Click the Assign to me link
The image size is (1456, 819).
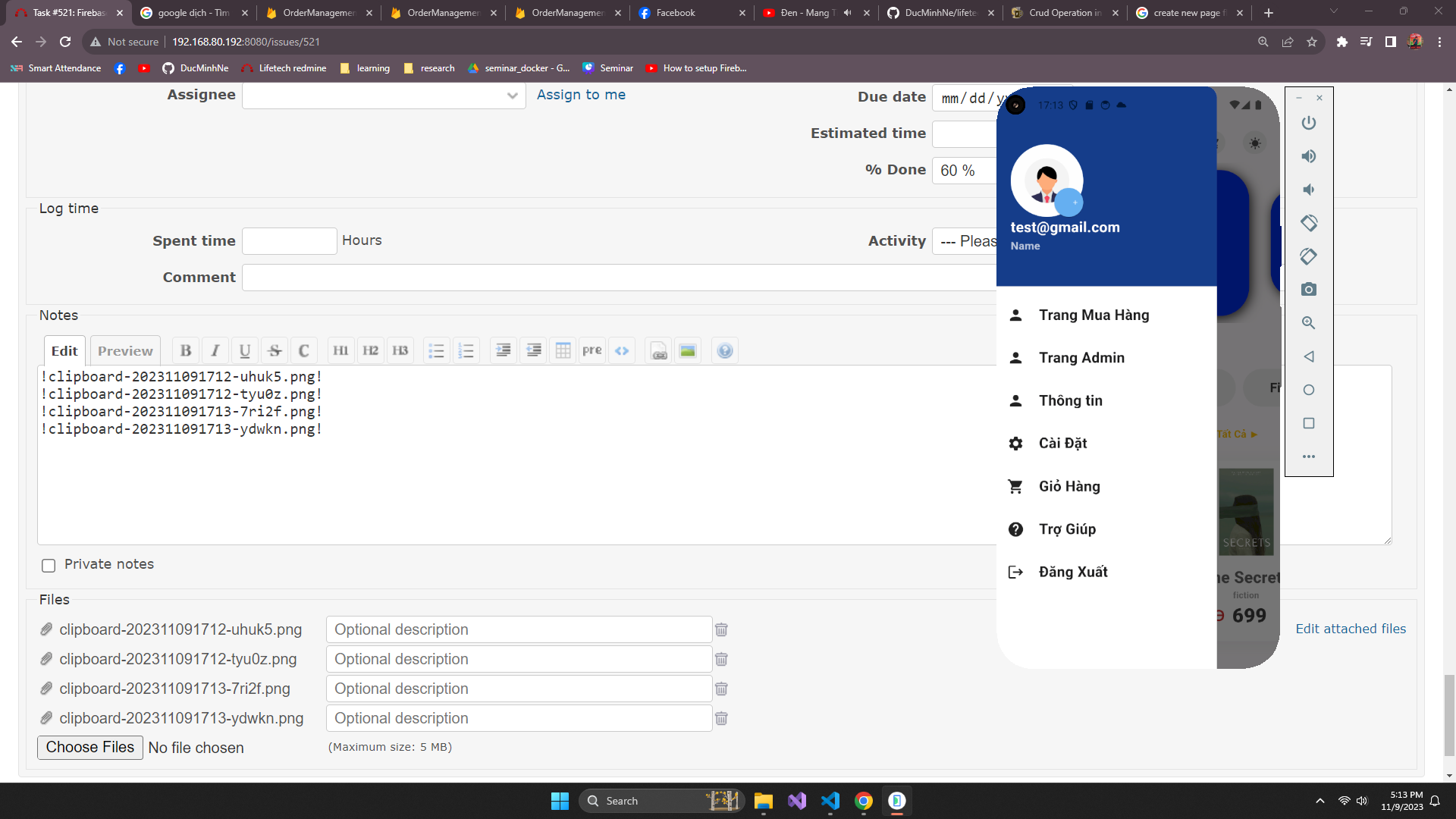point(581,95)
